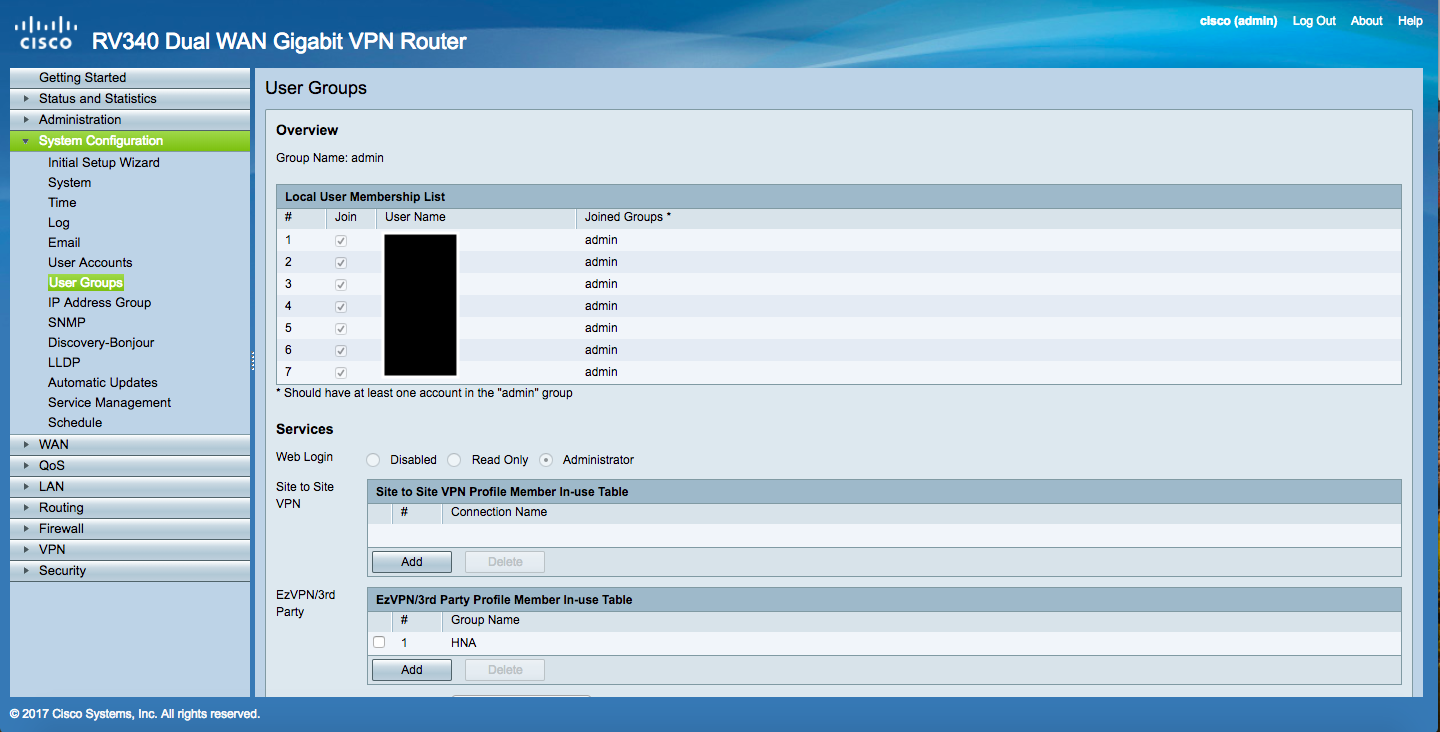
Task: Toggle Join checkbox for user row 7
Action: click(x=341, y=373)
